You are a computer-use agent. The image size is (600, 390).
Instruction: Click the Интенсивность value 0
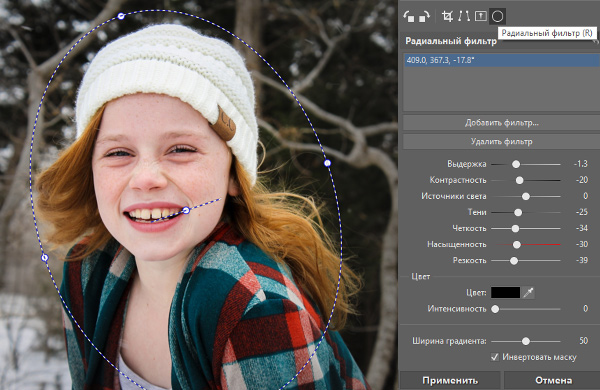click(585, 308)
